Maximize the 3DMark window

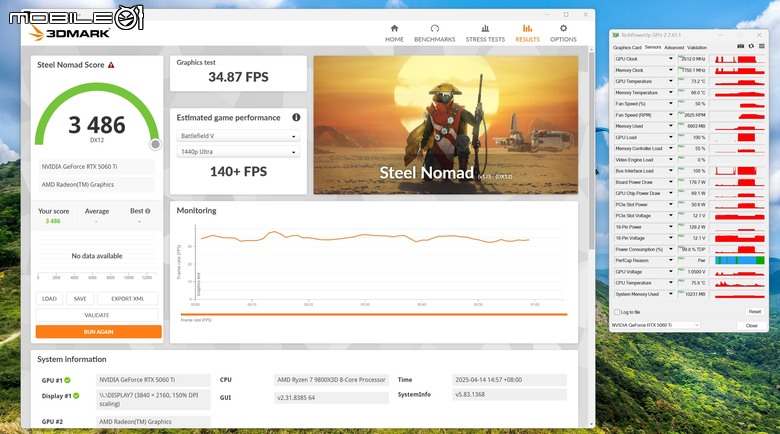pos(566,14)
